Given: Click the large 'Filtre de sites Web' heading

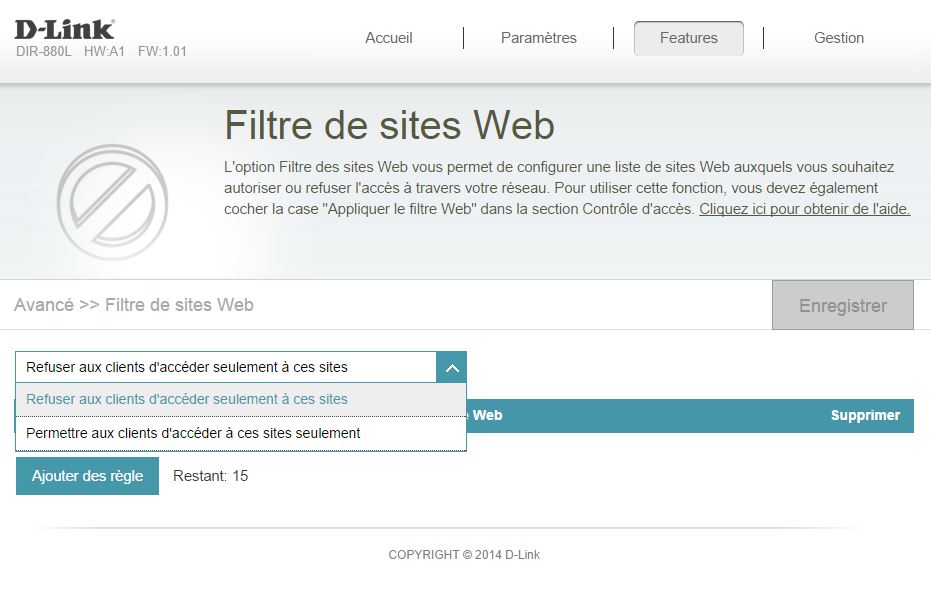Looking at the screenshot, I should 389,126.
